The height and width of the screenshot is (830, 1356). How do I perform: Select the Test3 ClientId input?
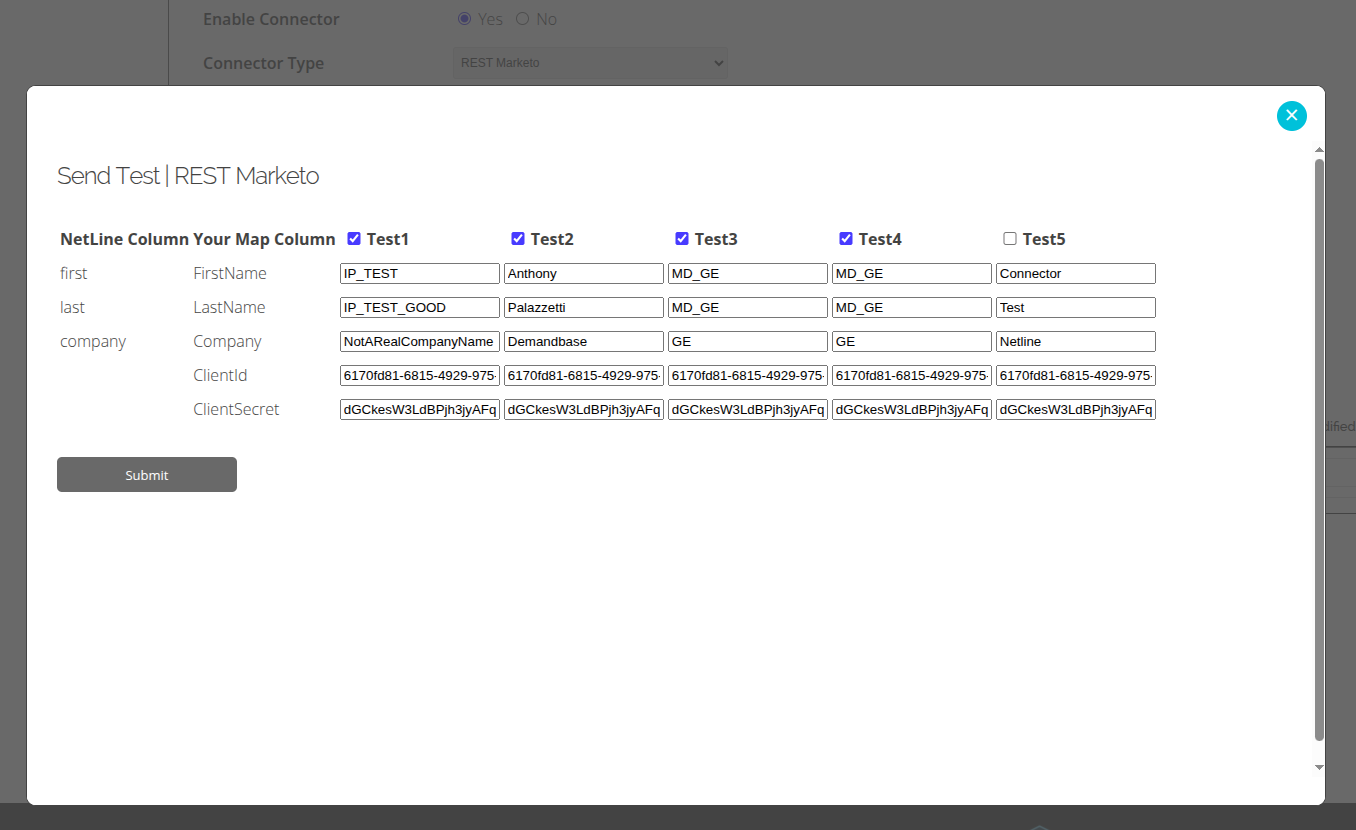(x=747, y=376)
